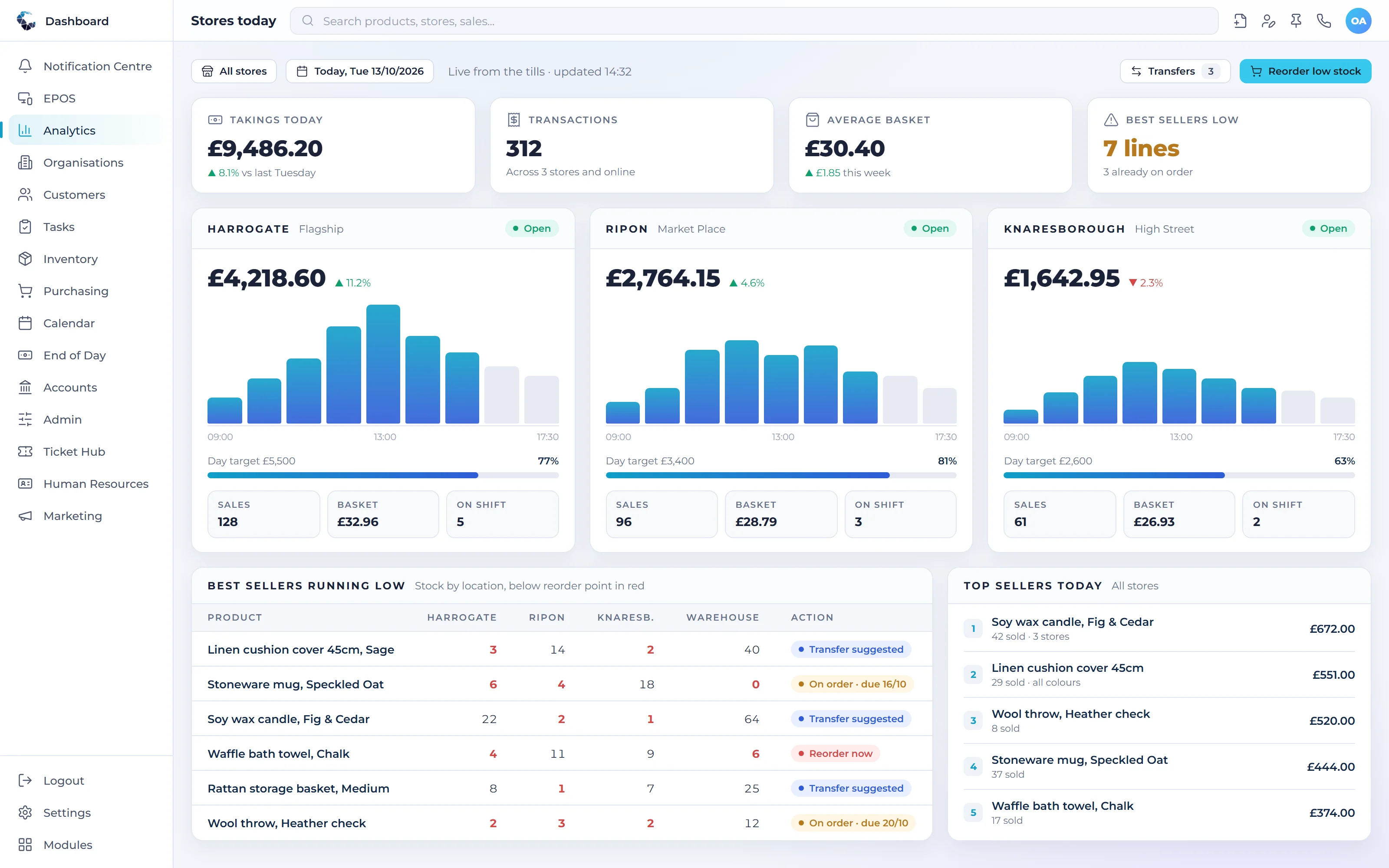Click the Harrogate day target progress bar
This screenshot has height=868, width=1389.
click(x=383, y=475)
